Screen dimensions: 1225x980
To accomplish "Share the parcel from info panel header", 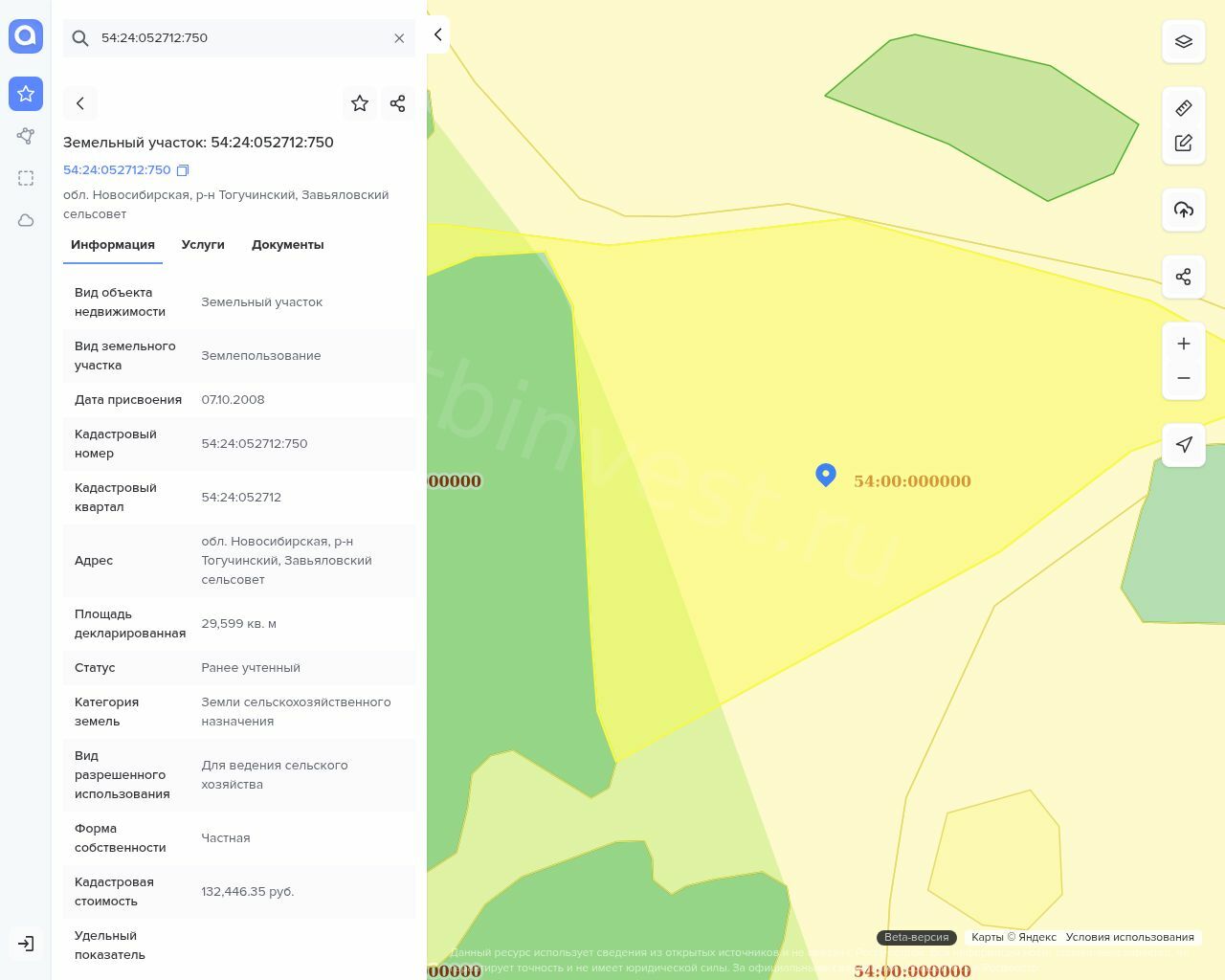I will tap(398, 103).
